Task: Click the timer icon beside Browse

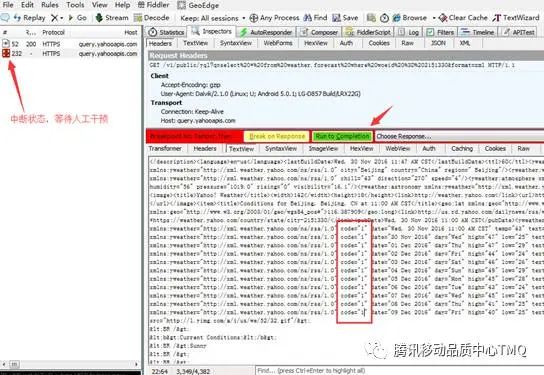Action: [384, 18]
